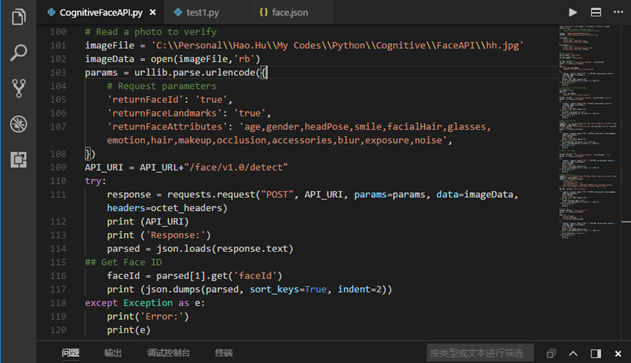The width and height of the screenshot is (631, 363).
Task: Collapse all items in the problems panel
Action: click(551, 353)
